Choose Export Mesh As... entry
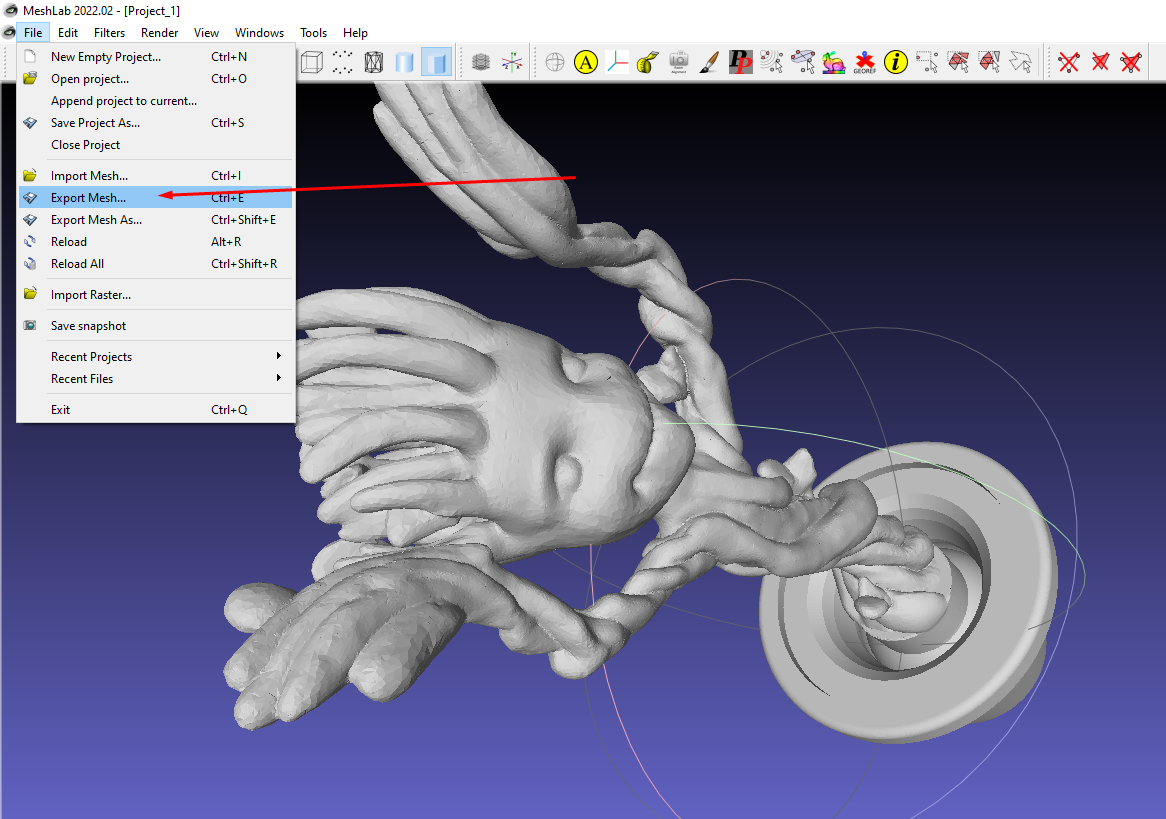This screenshot has width=1166, height=819. click(155, 219)
